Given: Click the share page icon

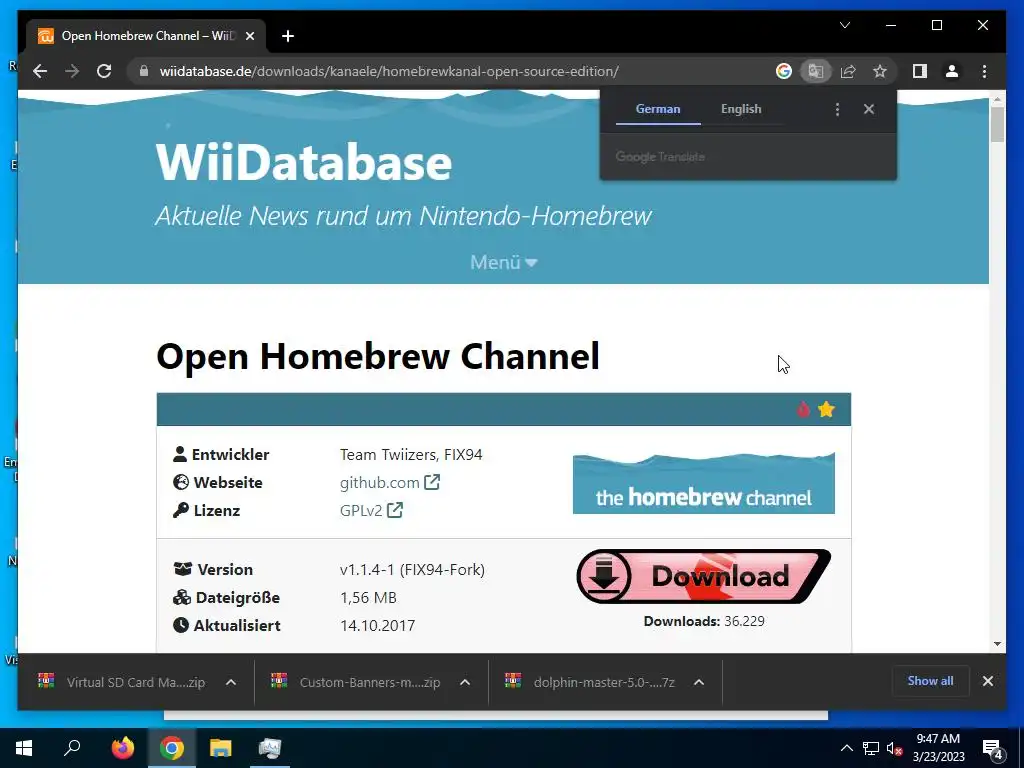Looking at the screenshot, I should [848, 71].
